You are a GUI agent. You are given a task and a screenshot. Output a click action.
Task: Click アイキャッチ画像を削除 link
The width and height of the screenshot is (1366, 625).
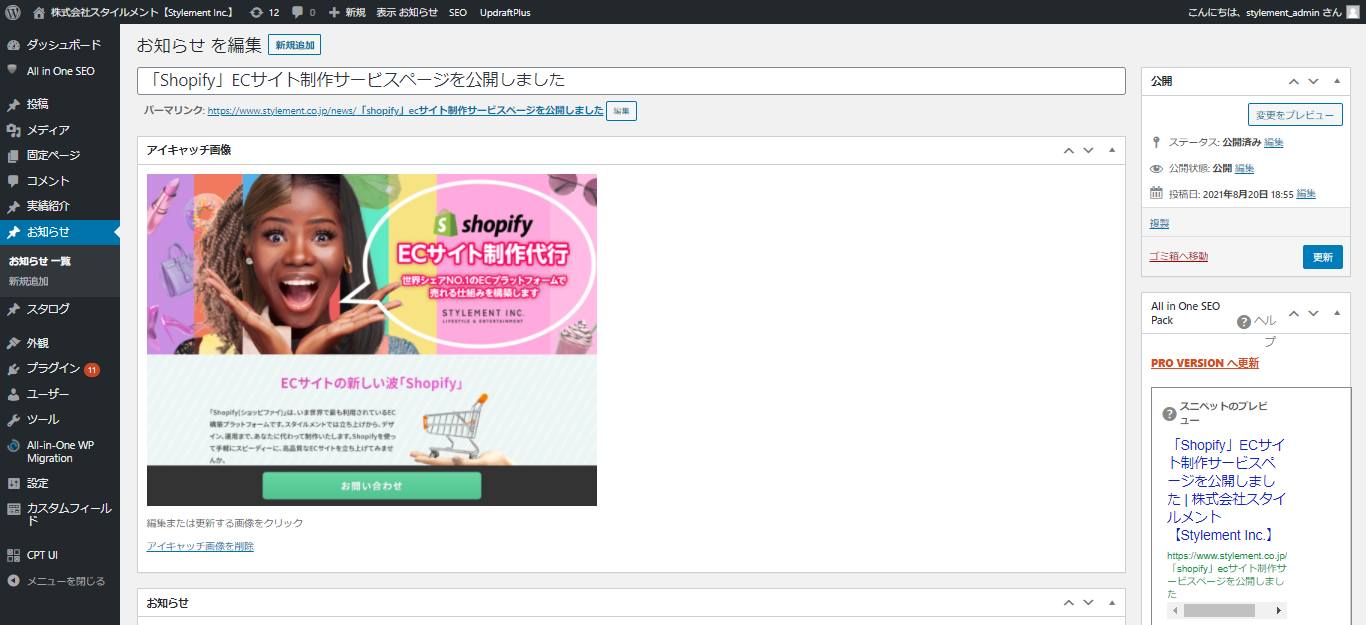click(200, 546)
